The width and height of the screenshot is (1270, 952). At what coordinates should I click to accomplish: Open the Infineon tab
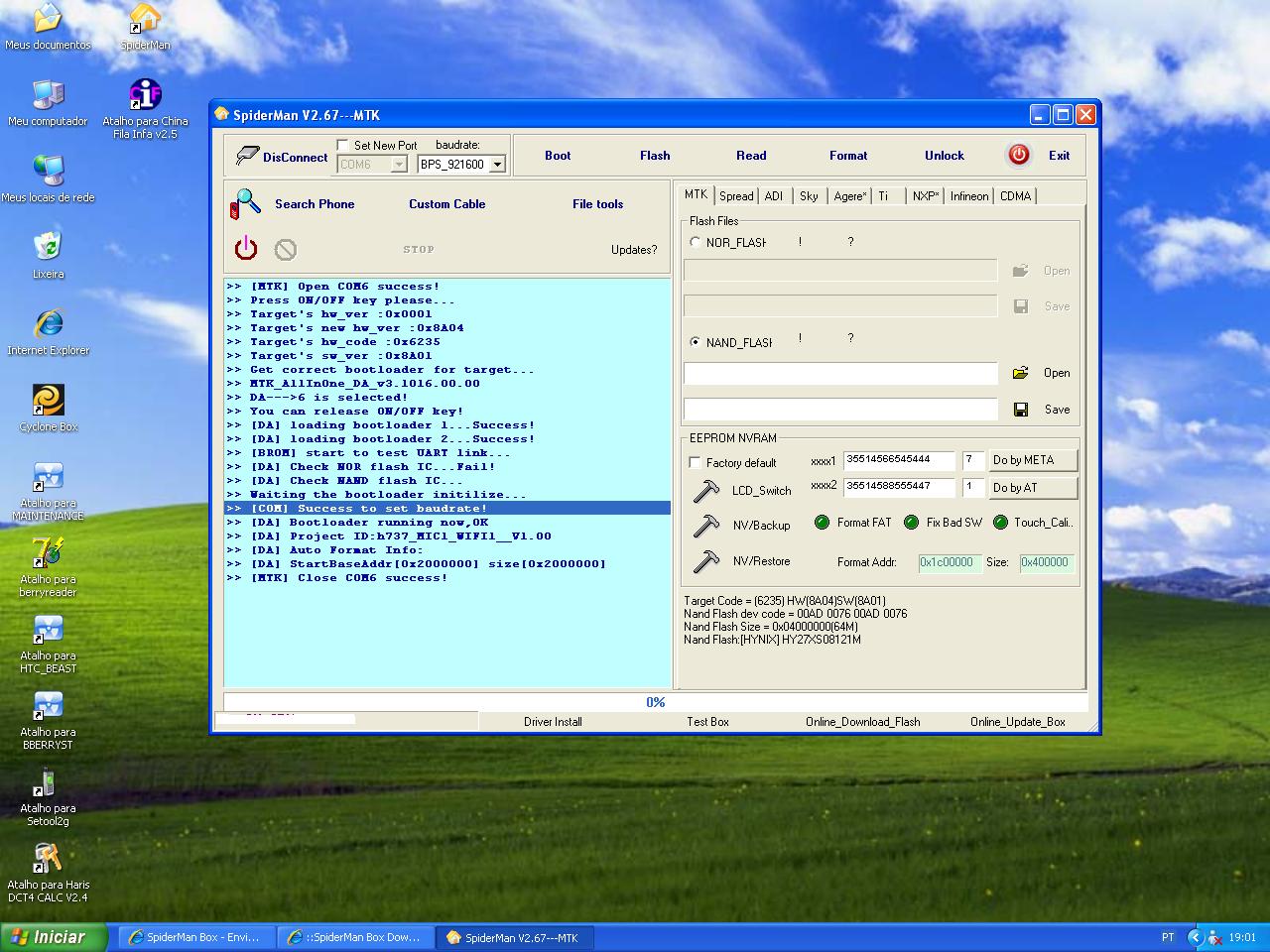pos(968,196)
